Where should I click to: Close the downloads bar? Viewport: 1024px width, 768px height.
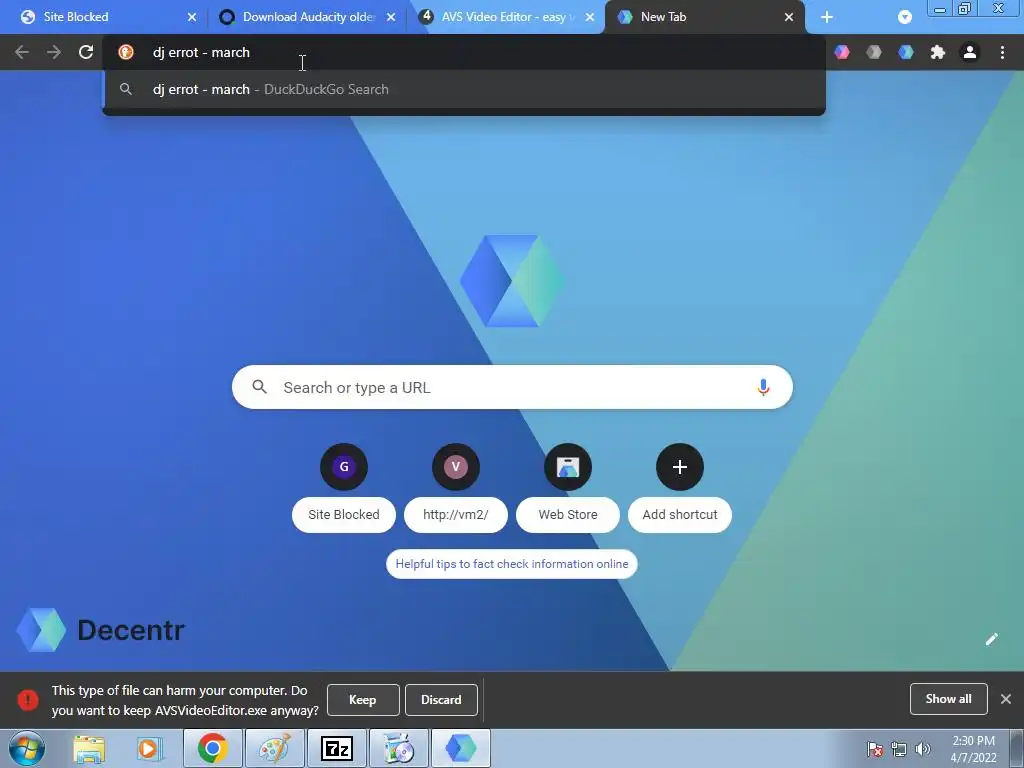tap(1006, 699)
